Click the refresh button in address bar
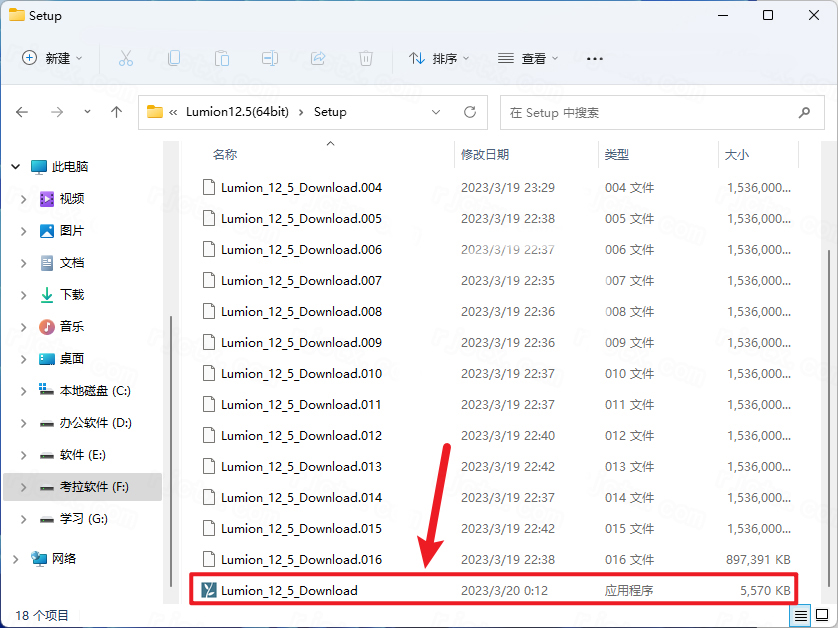838x628 pixels. tap(470, 112)
